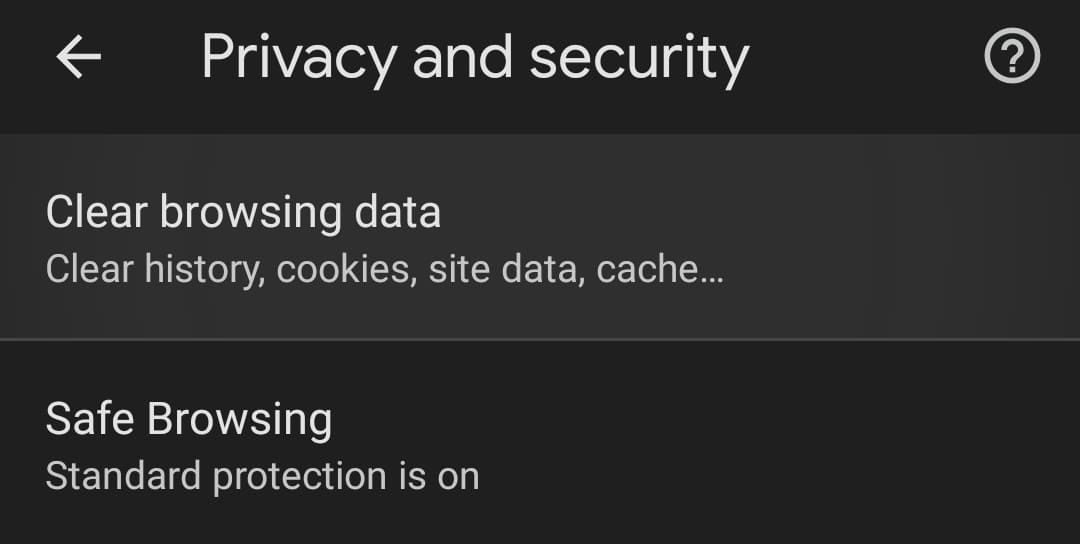Tap 'Standard protection is on' status text

[262, 476]
